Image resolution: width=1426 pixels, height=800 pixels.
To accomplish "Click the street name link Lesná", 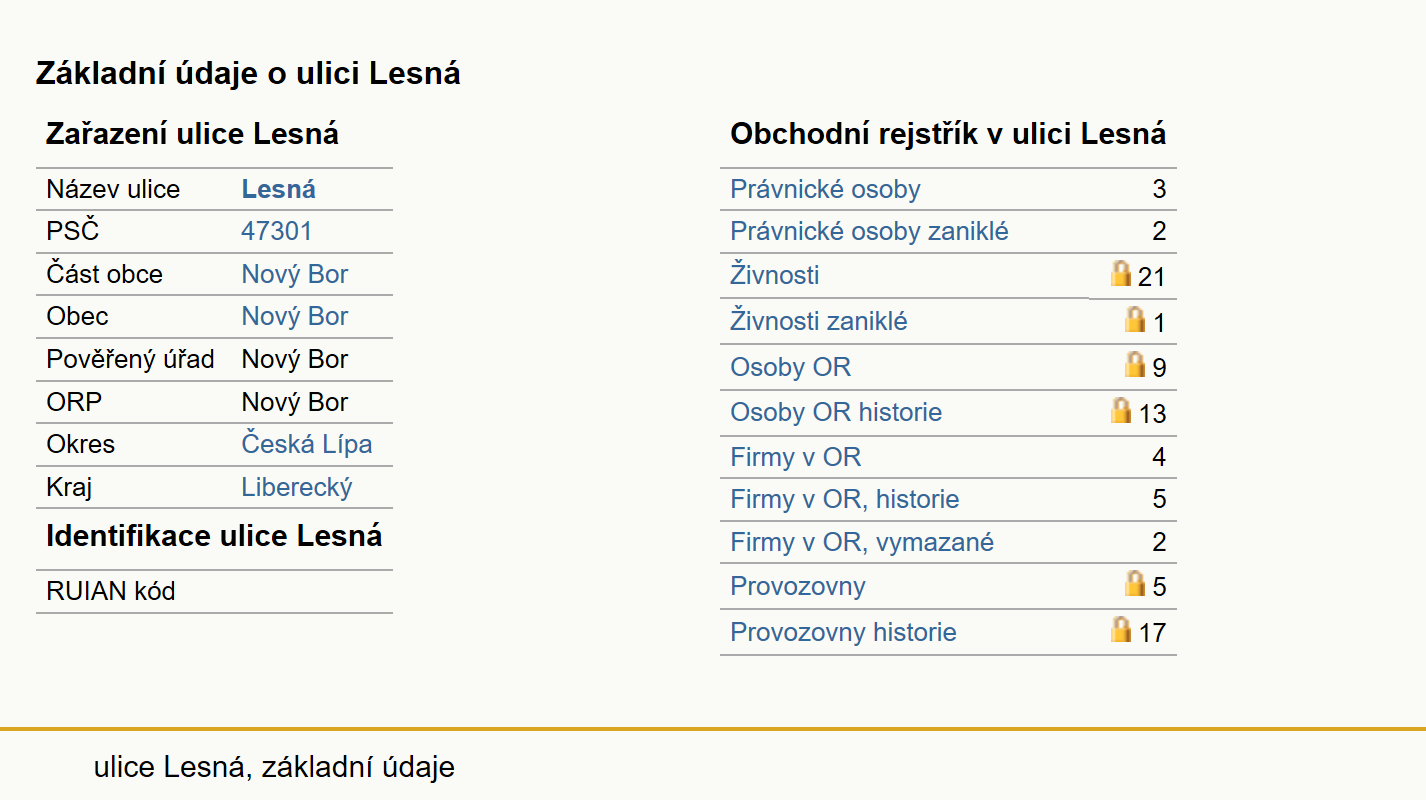I will (279, 189).
